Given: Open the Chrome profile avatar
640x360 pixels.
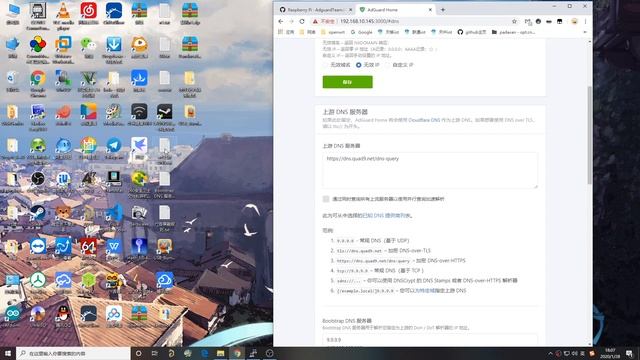Looking at the screenshot, I should (574, 21).
